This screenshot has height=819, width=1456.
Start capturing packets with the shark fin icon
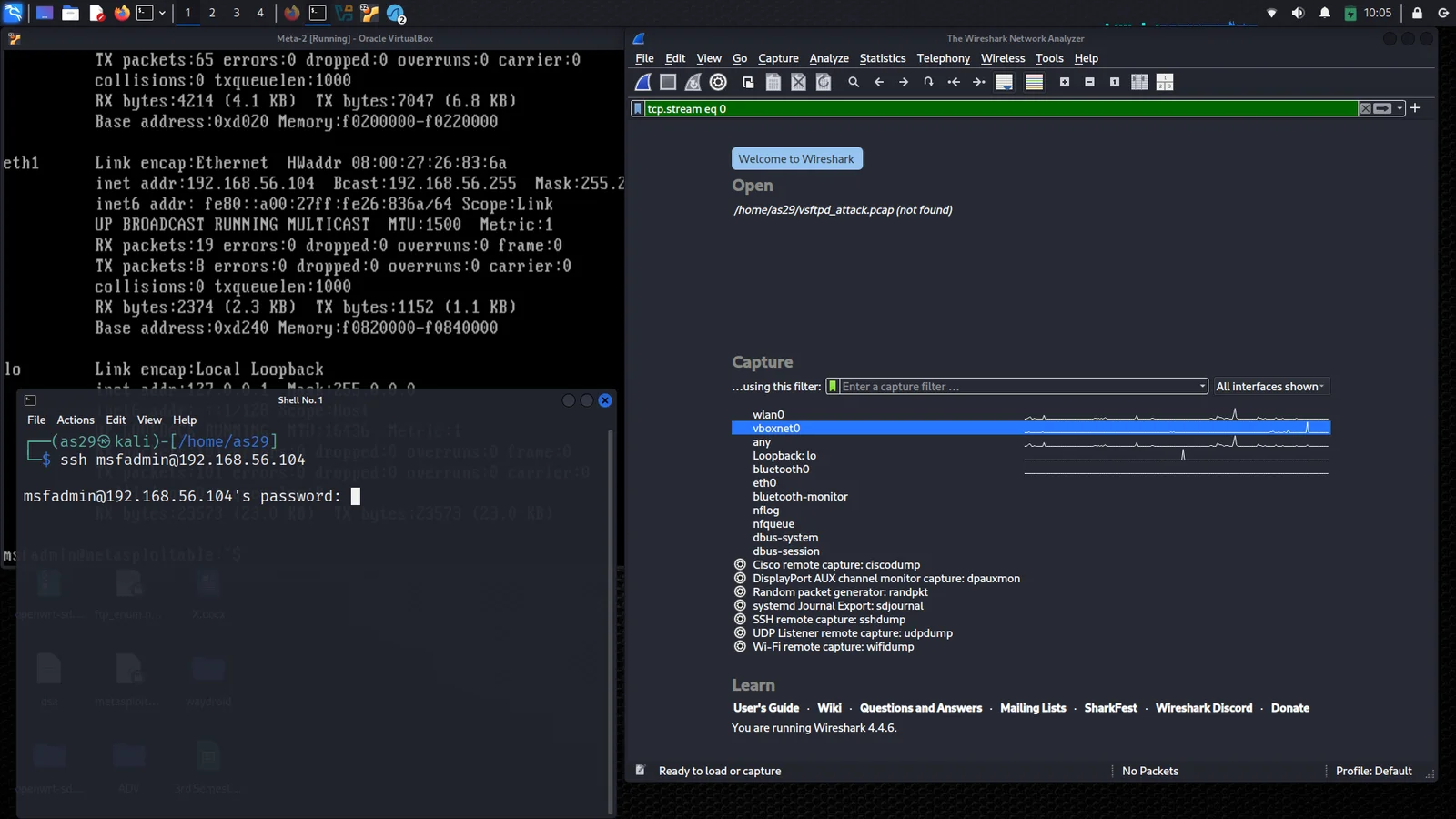(642, 82)
